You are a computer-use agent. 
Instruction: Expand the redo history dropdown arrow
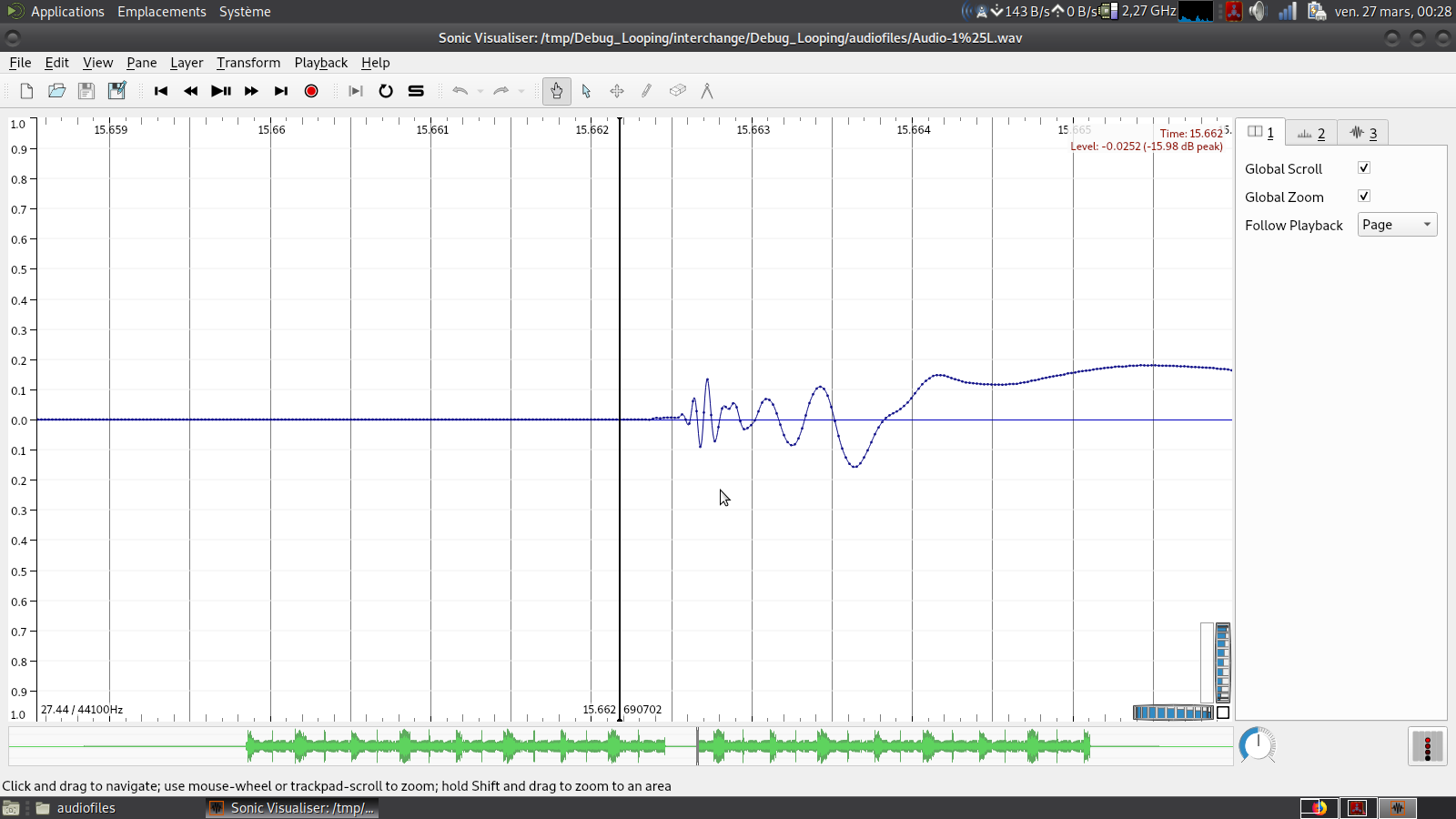click(521, 91)
